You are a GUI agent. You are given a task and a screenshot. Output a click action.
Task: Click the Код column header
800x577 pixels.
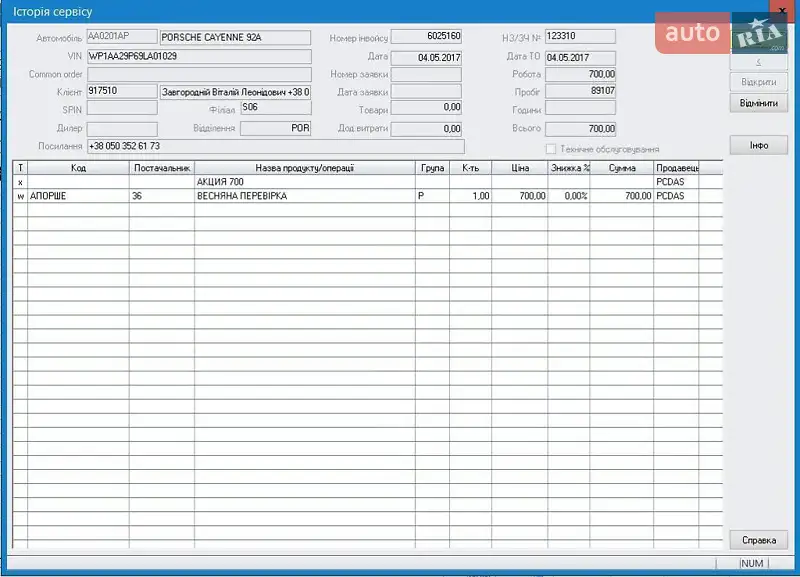78,168
